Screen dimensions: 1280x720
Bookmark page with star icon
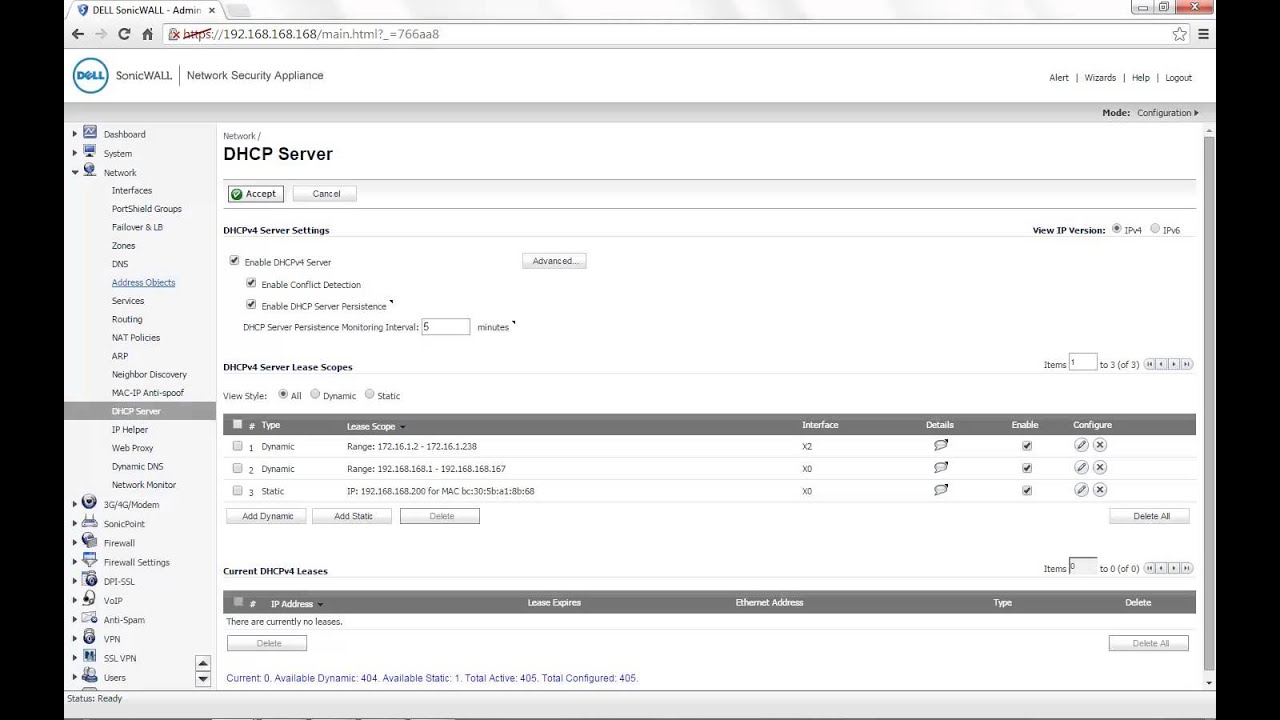1179,34
